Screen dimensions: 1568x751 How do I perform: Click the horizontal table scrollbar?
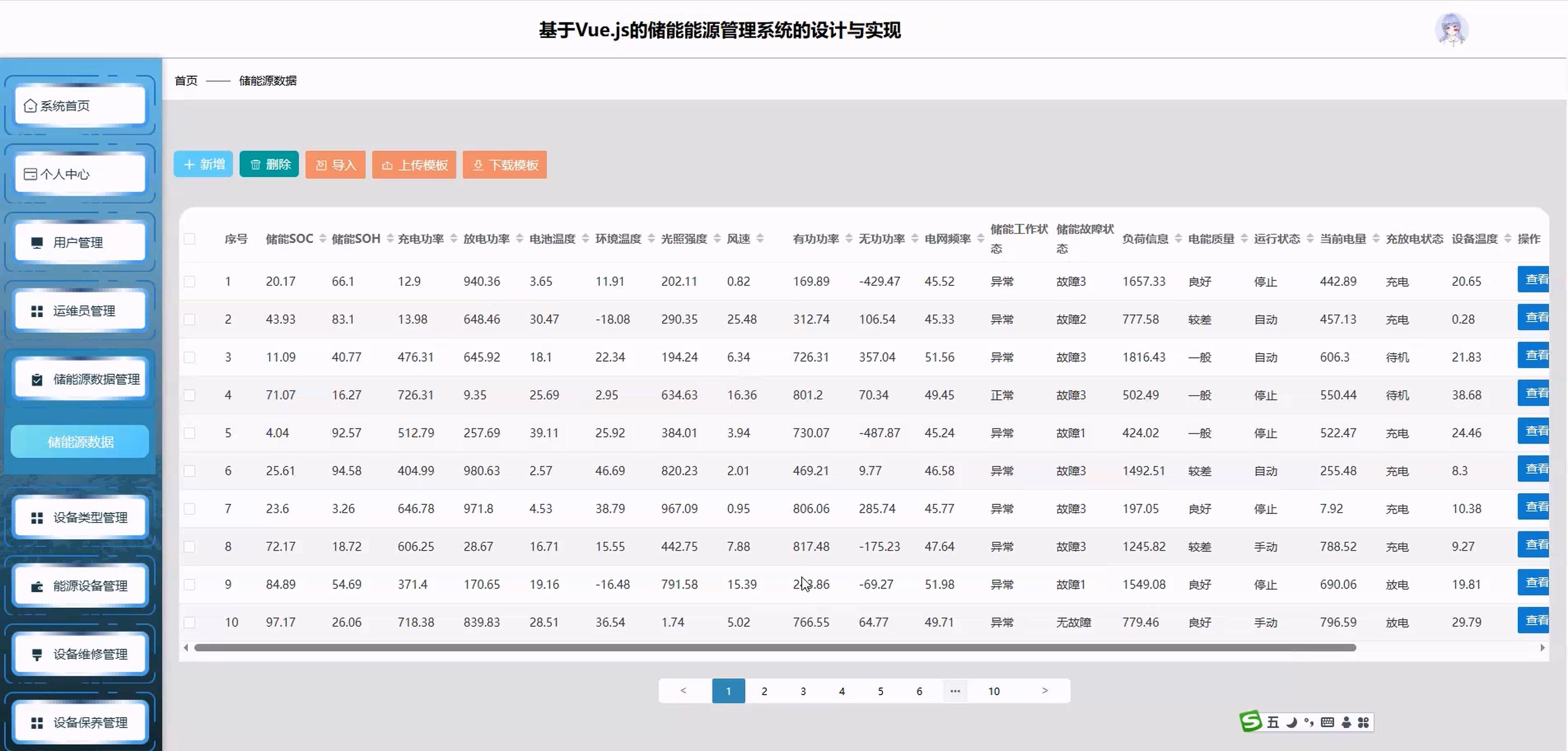coord(774,648)
